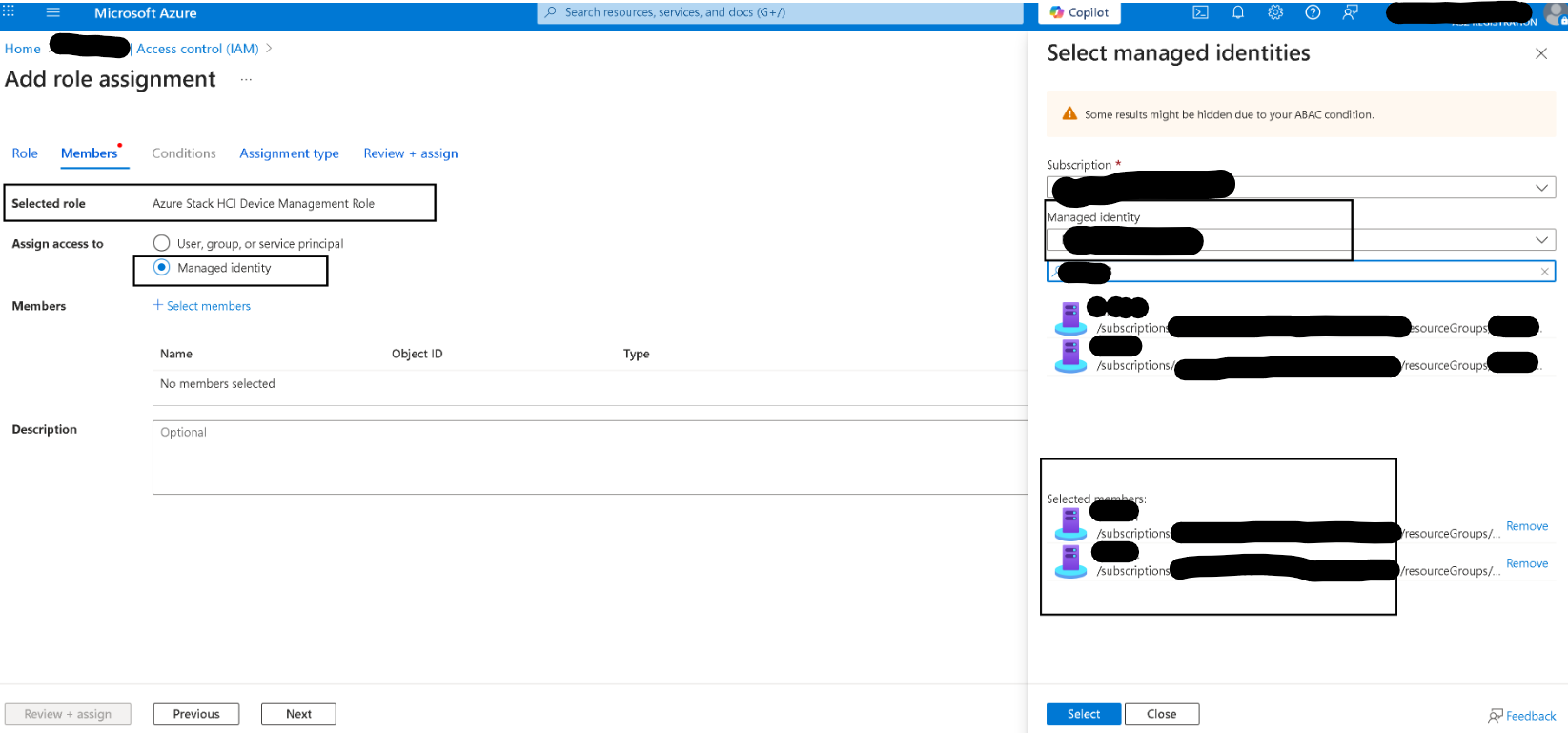Click the No members selected text
The image size is (1568, 733).
(x=217, y=383)
